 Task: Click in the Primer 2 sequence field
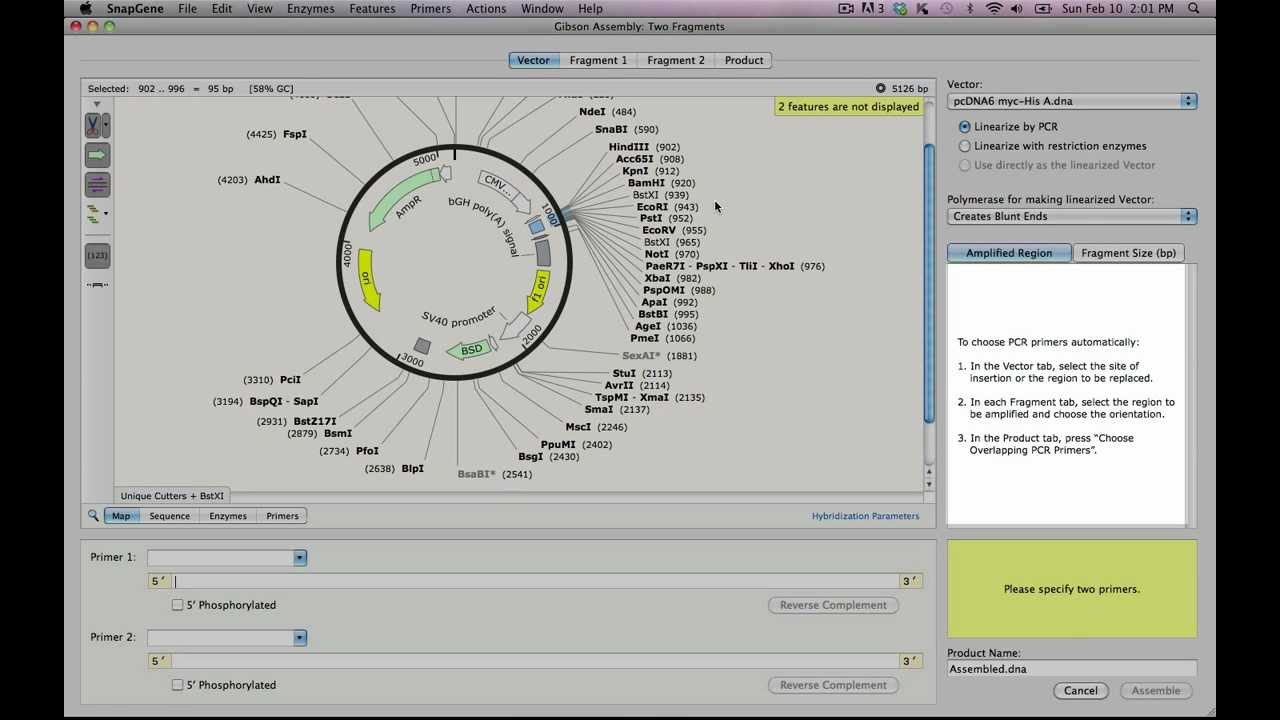coord(535,661)
